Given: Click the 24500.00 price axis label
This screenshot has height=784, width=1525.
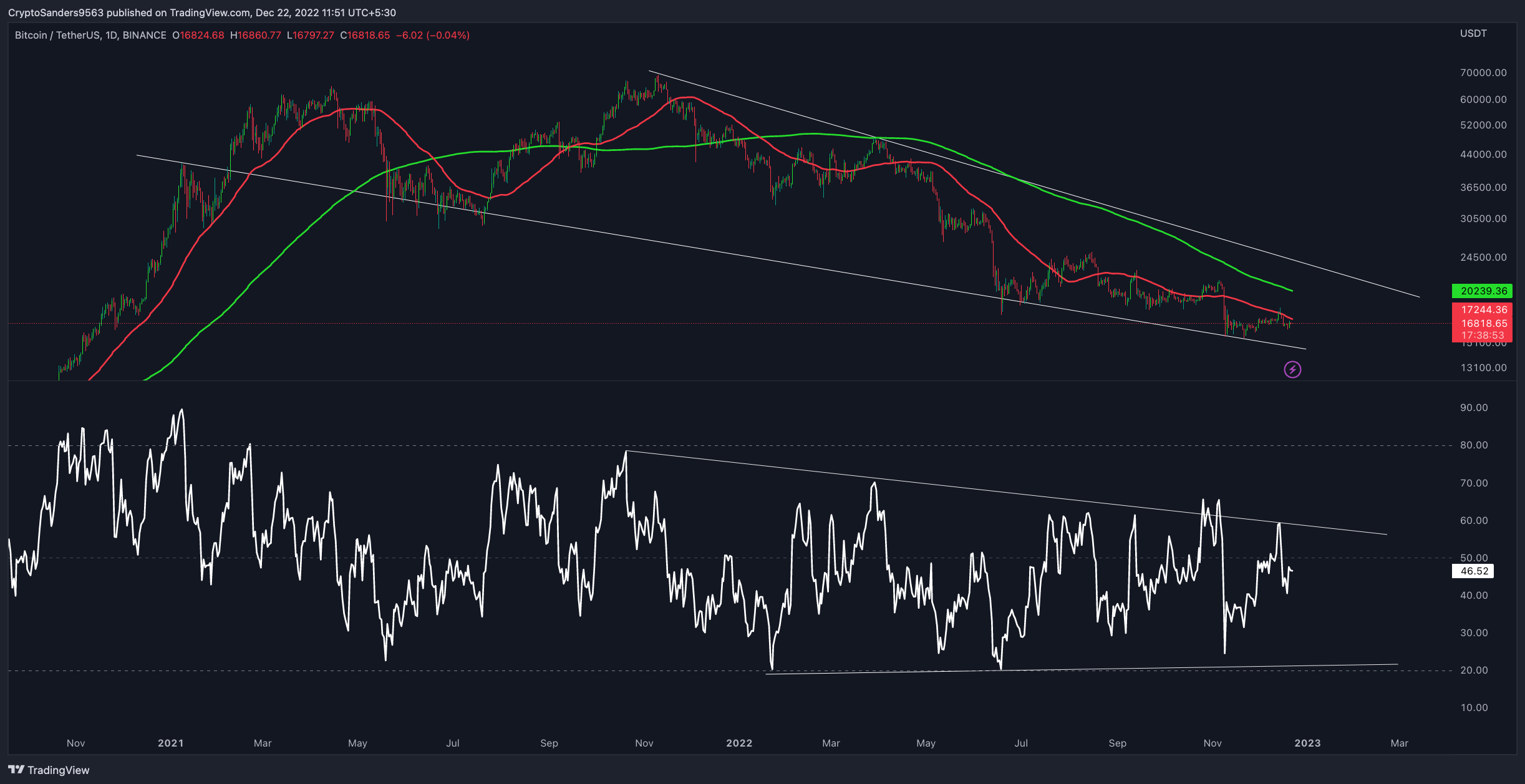Looking at the screenshot, I should pyautogui.click(x=1483, y=258).
